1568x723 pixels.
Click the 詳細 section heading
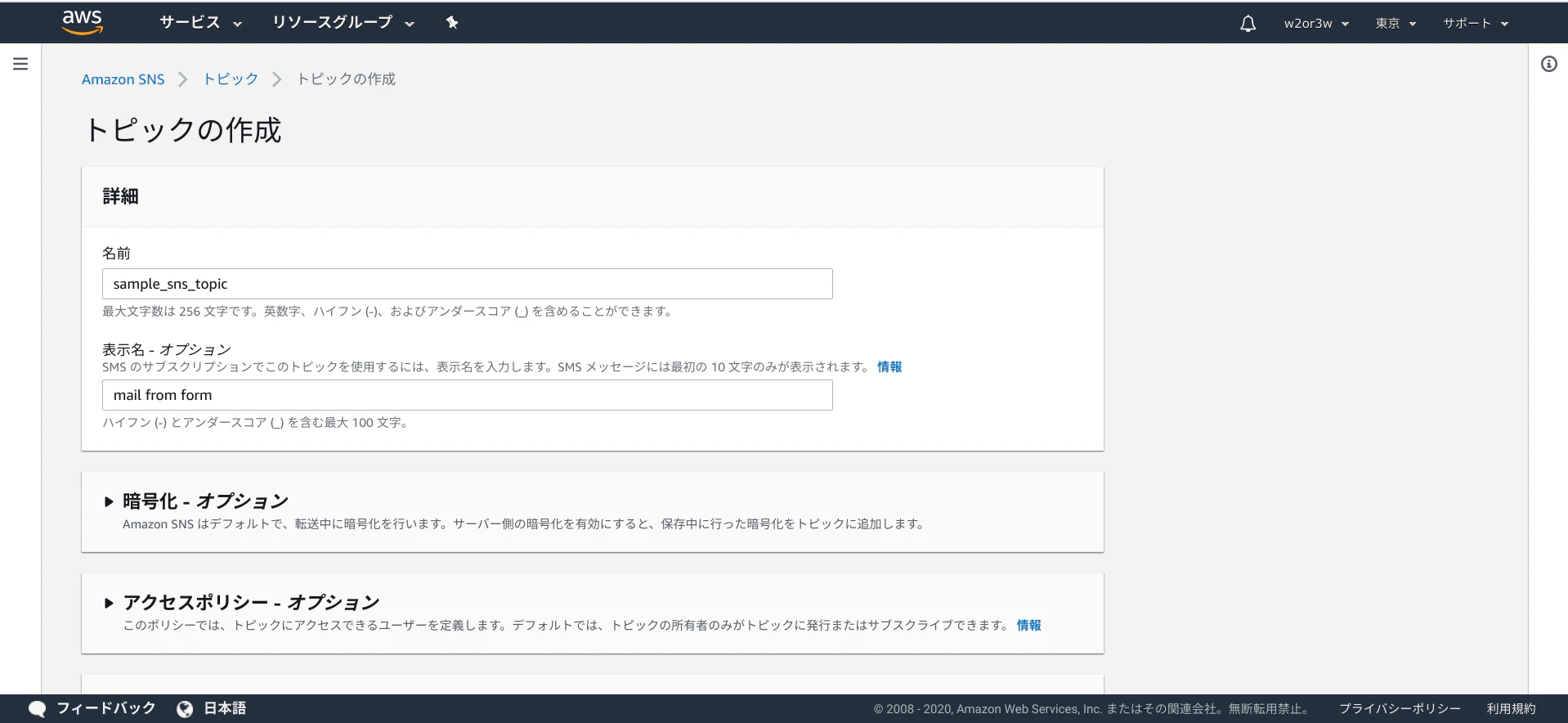[x=120, y=196]
